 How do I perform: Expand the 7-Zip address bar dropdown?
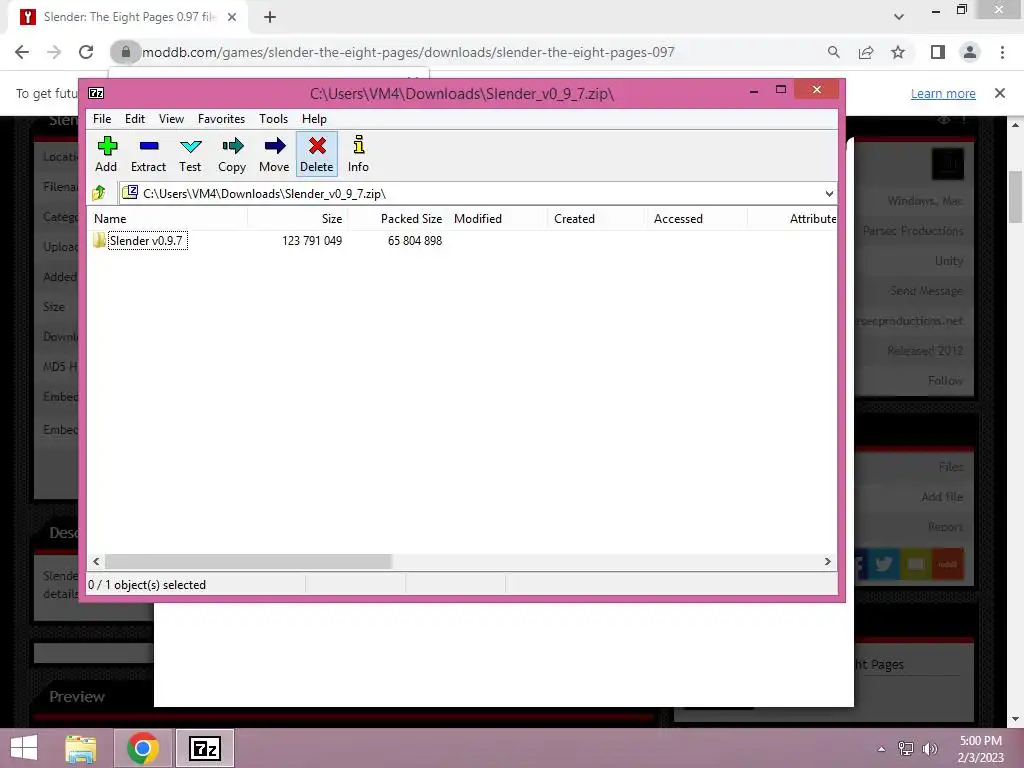829,193
